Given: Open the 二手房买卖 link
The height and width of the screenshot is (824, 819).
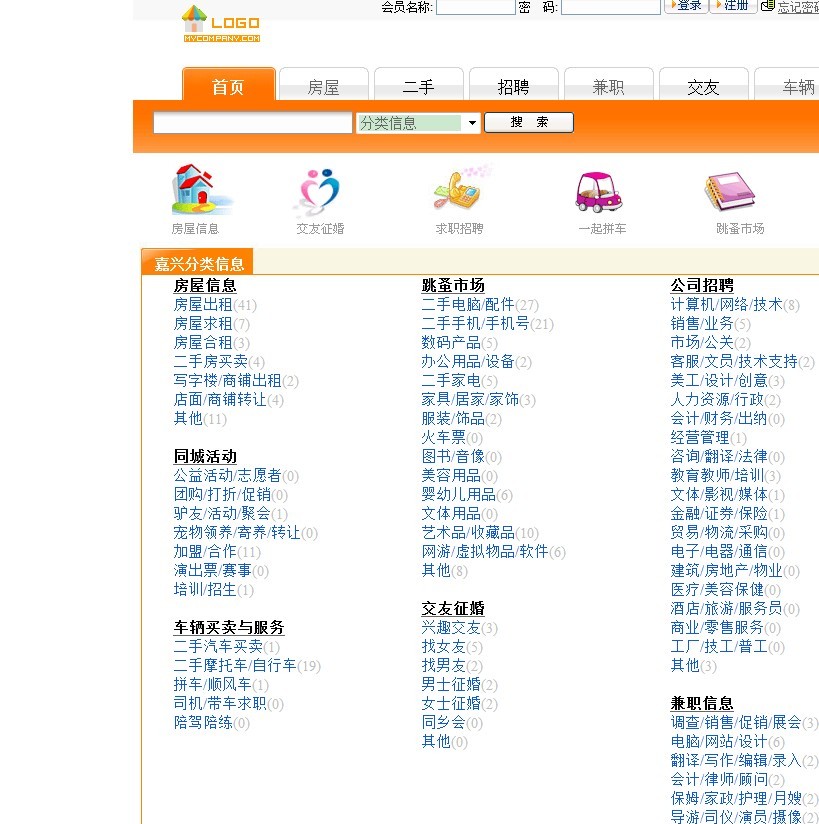Looking at the screenshot, I should 210,362.
